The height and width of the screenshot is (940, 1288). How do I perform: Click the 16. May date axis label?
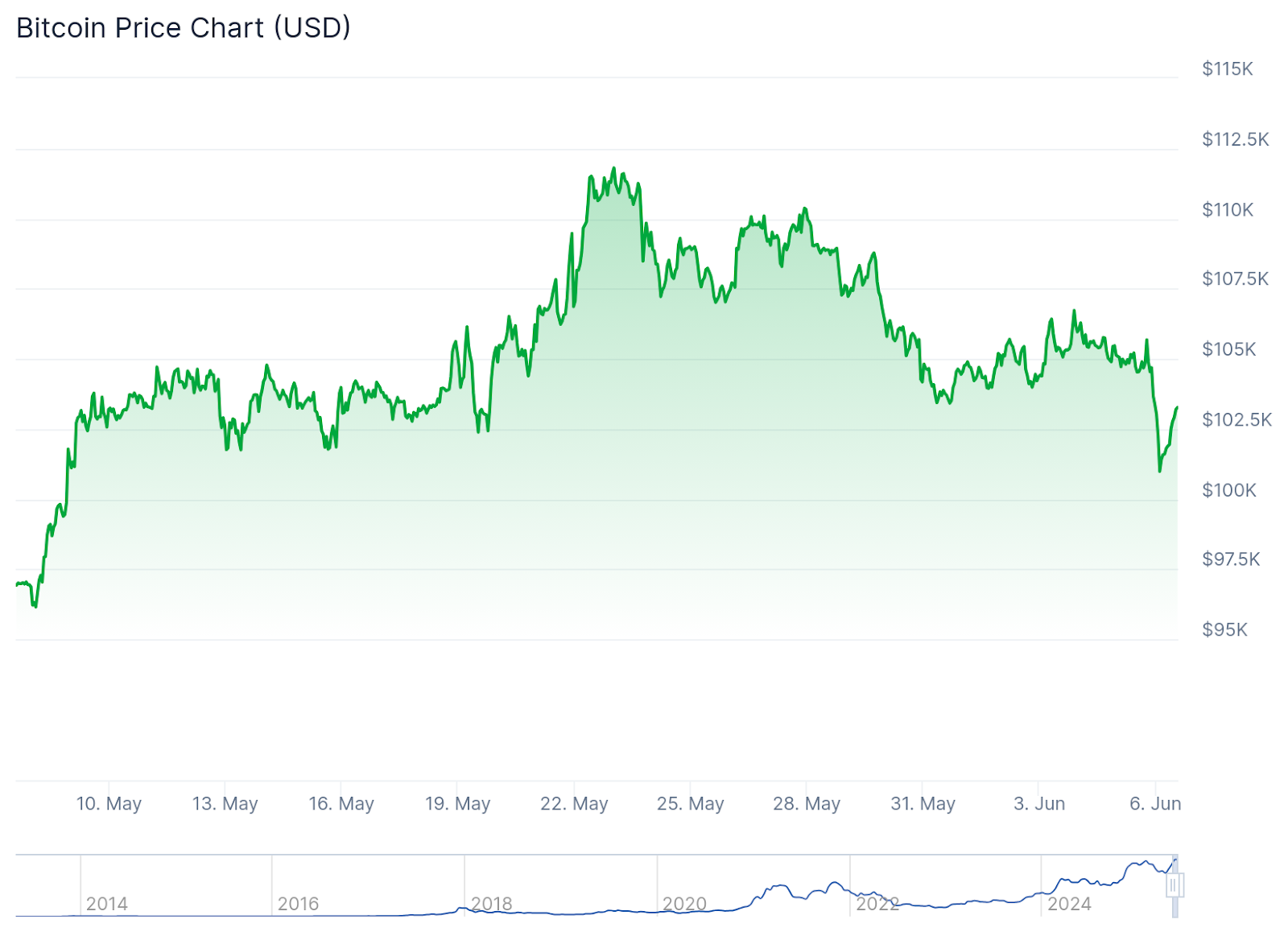tap(341, 803)
